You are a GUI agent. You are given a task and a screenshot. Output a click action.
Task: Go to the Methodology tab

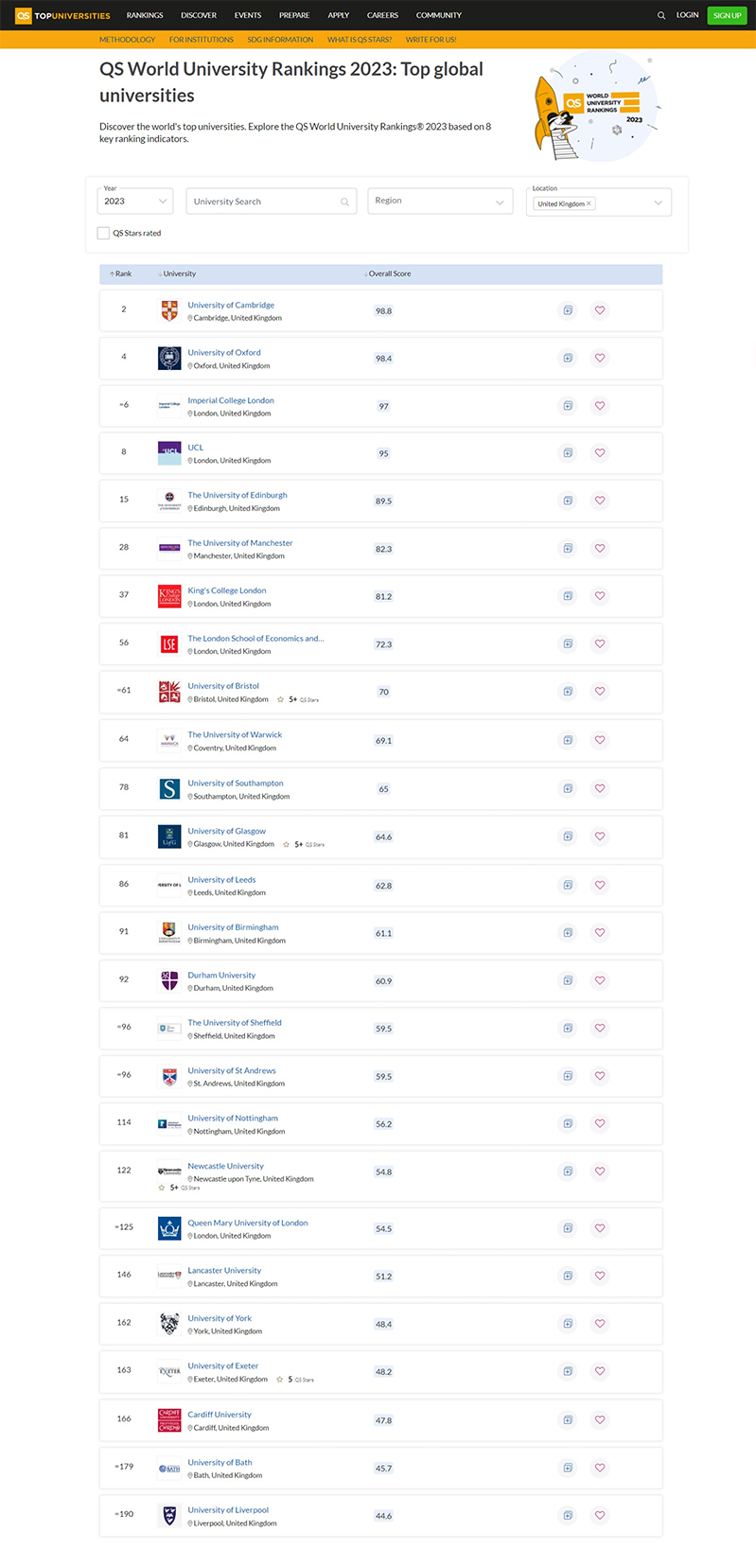pyautogui.click(x=127, y=40)
